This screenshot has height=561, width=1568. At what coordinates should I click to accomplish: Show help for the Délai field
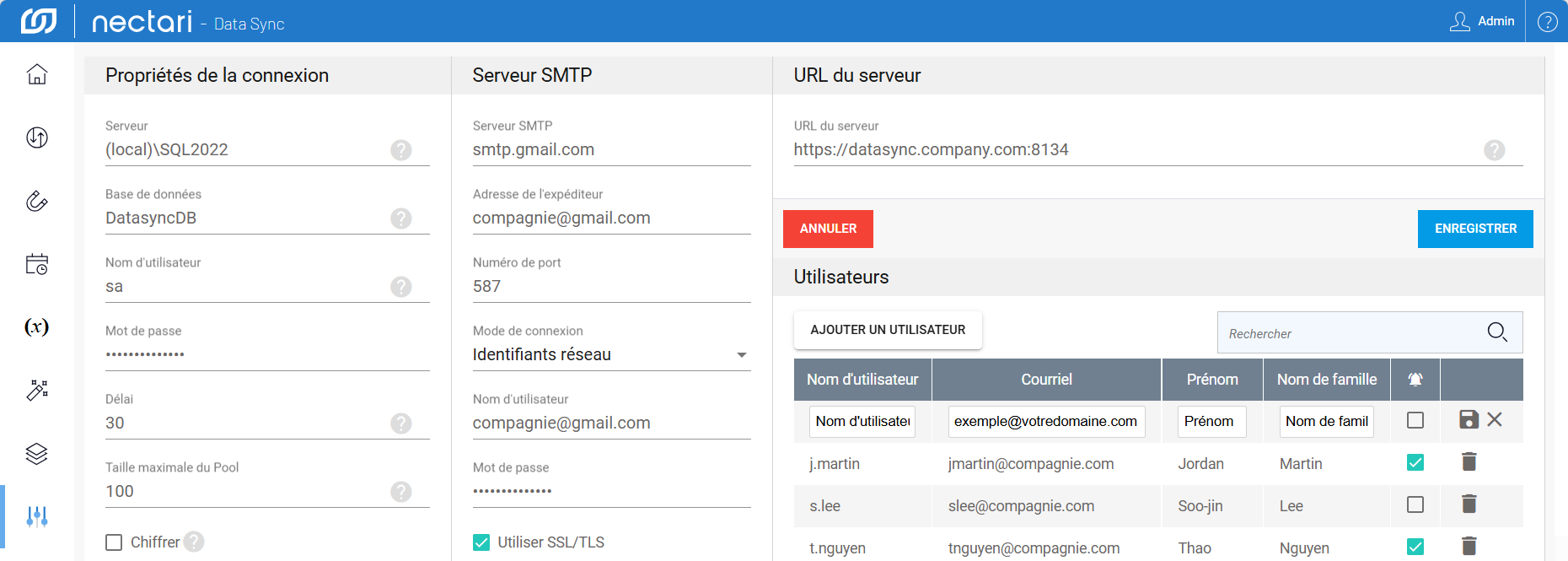click(x=401, y=423)
